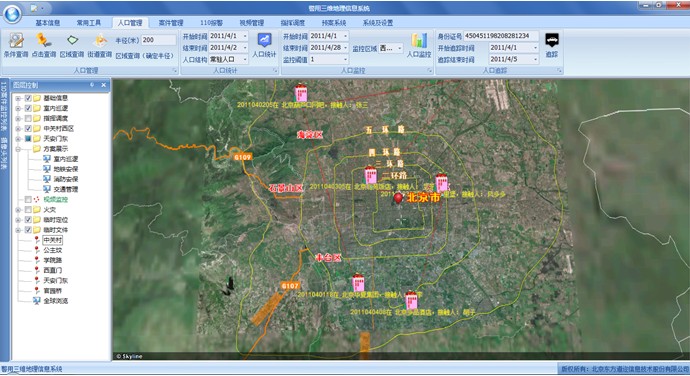Activate the 区域查询 polygon query tool
The height and width of the screenshot is (376, 690).
click(x=72, y=46)
